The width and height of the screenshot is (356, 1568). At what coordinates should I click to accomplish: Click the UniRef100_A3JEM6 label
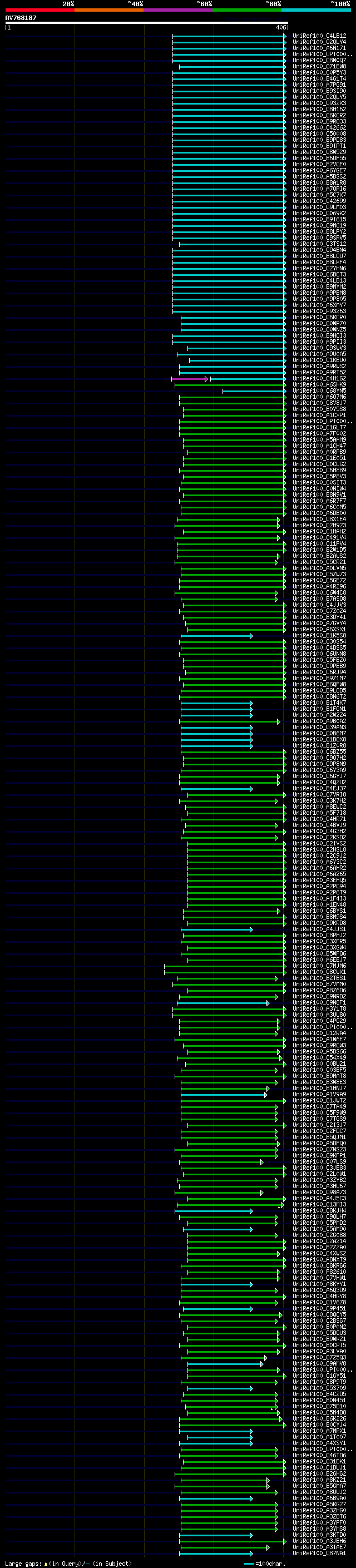[x=319, y=1541]
